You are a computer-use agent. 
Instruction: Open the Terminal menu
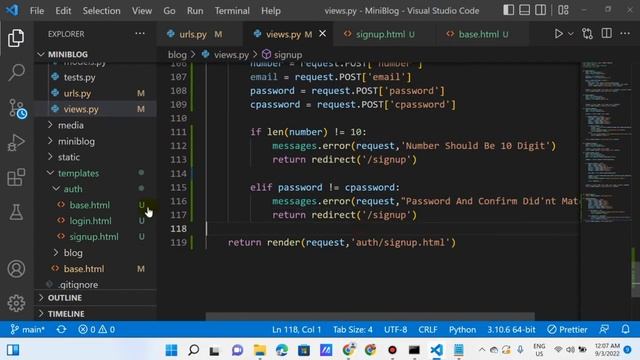232,11
